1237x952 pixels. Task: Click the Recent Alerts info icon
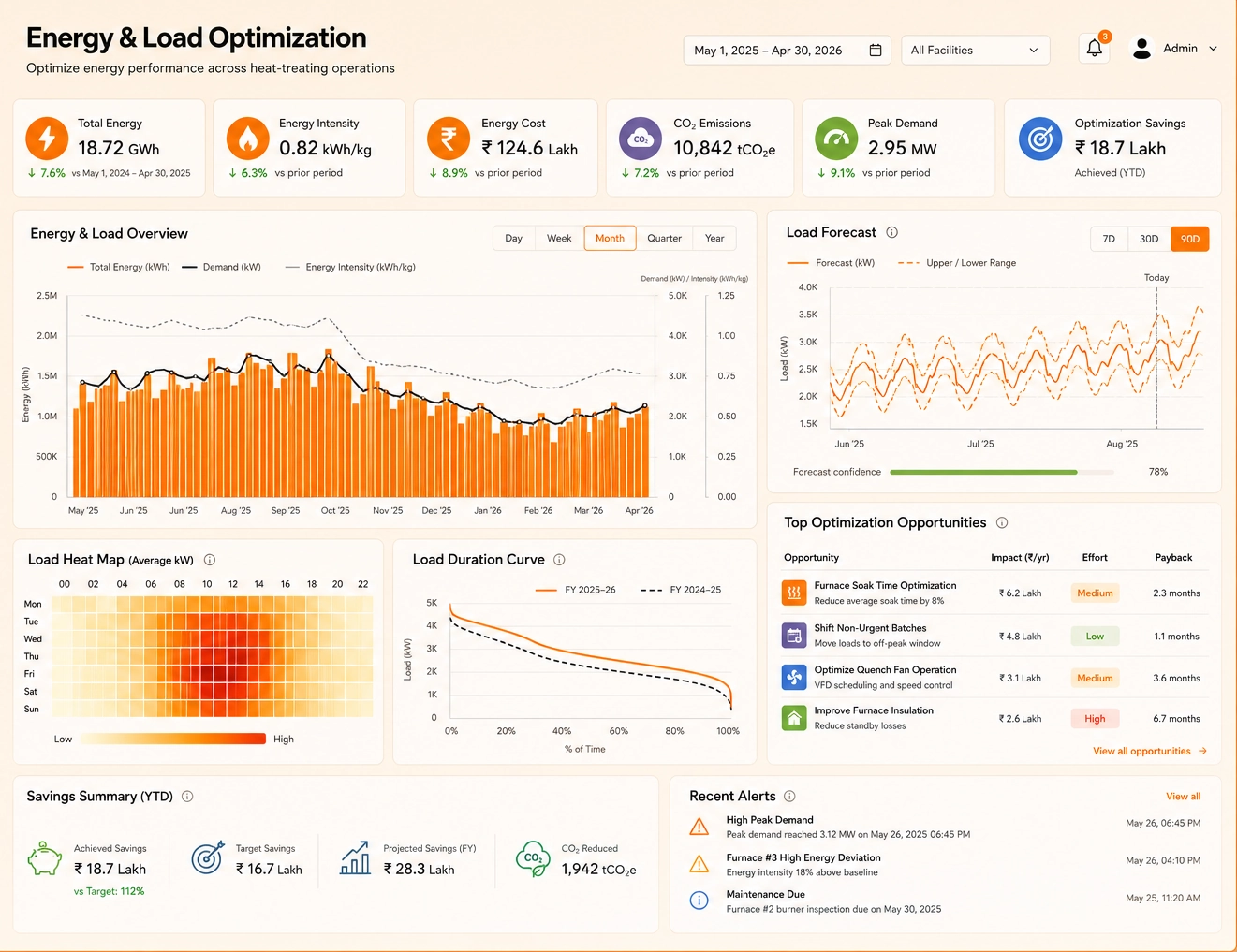click(x=789, y=797)
